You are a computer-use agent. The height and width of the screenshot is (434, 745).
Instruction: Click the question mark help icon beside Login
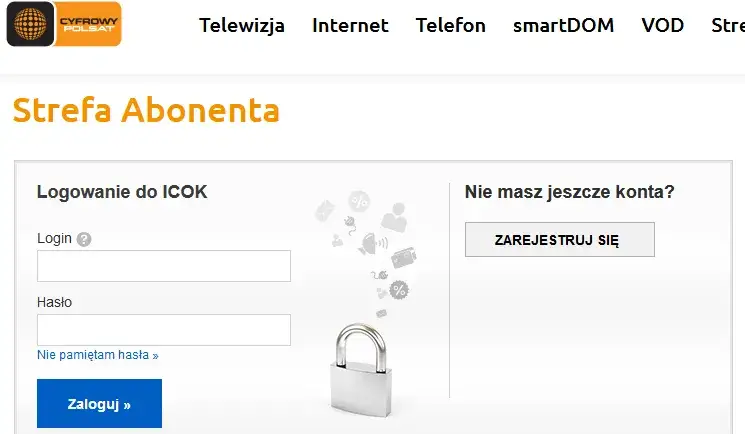[x=84, y=239]
